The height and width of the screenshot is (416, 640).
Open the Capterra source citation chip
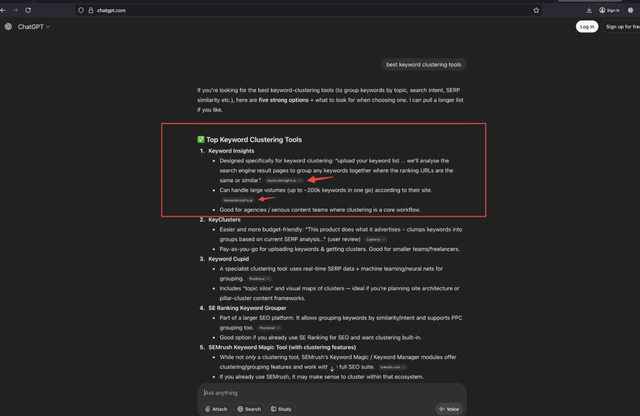point(375,240)
